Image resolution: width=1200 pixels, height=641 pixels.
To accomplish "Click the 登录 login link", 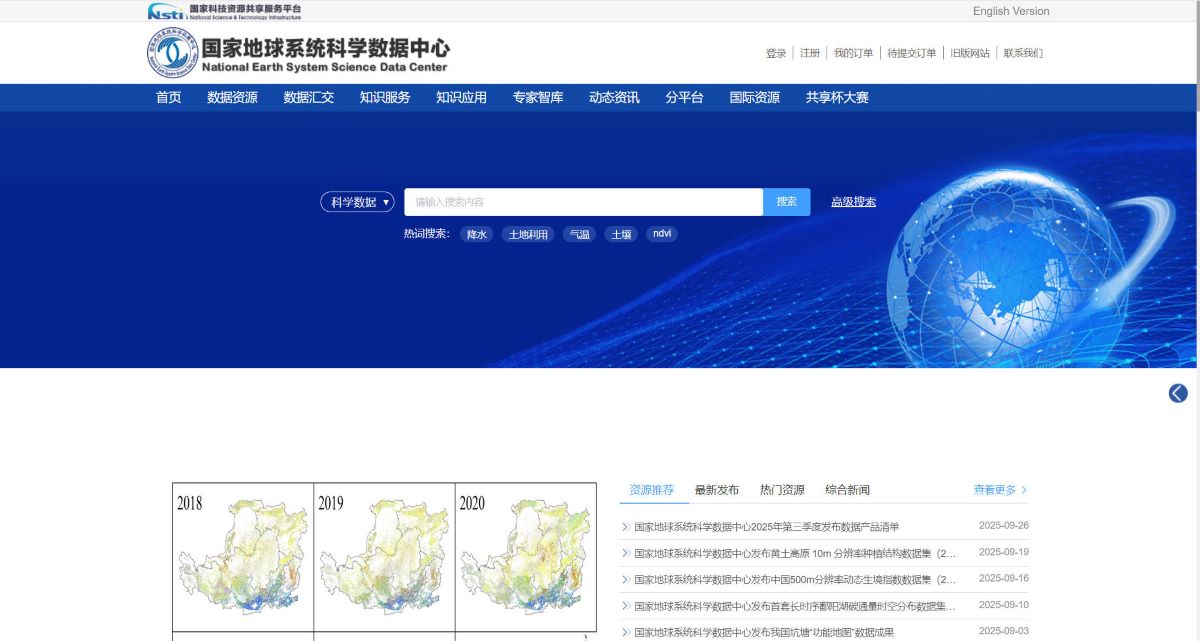I will click(x=776, y=53).
